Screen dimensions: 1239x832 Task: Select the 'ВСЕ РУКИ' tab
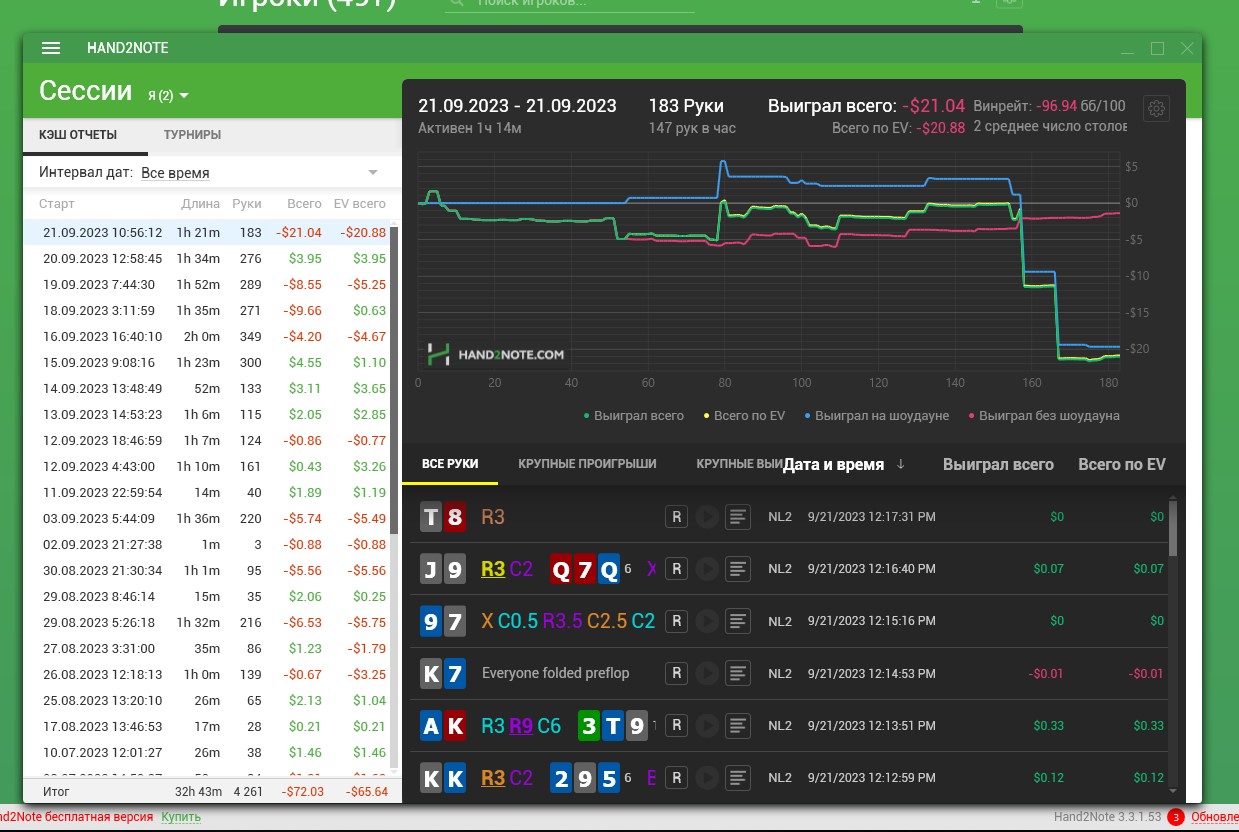[450, 464]
